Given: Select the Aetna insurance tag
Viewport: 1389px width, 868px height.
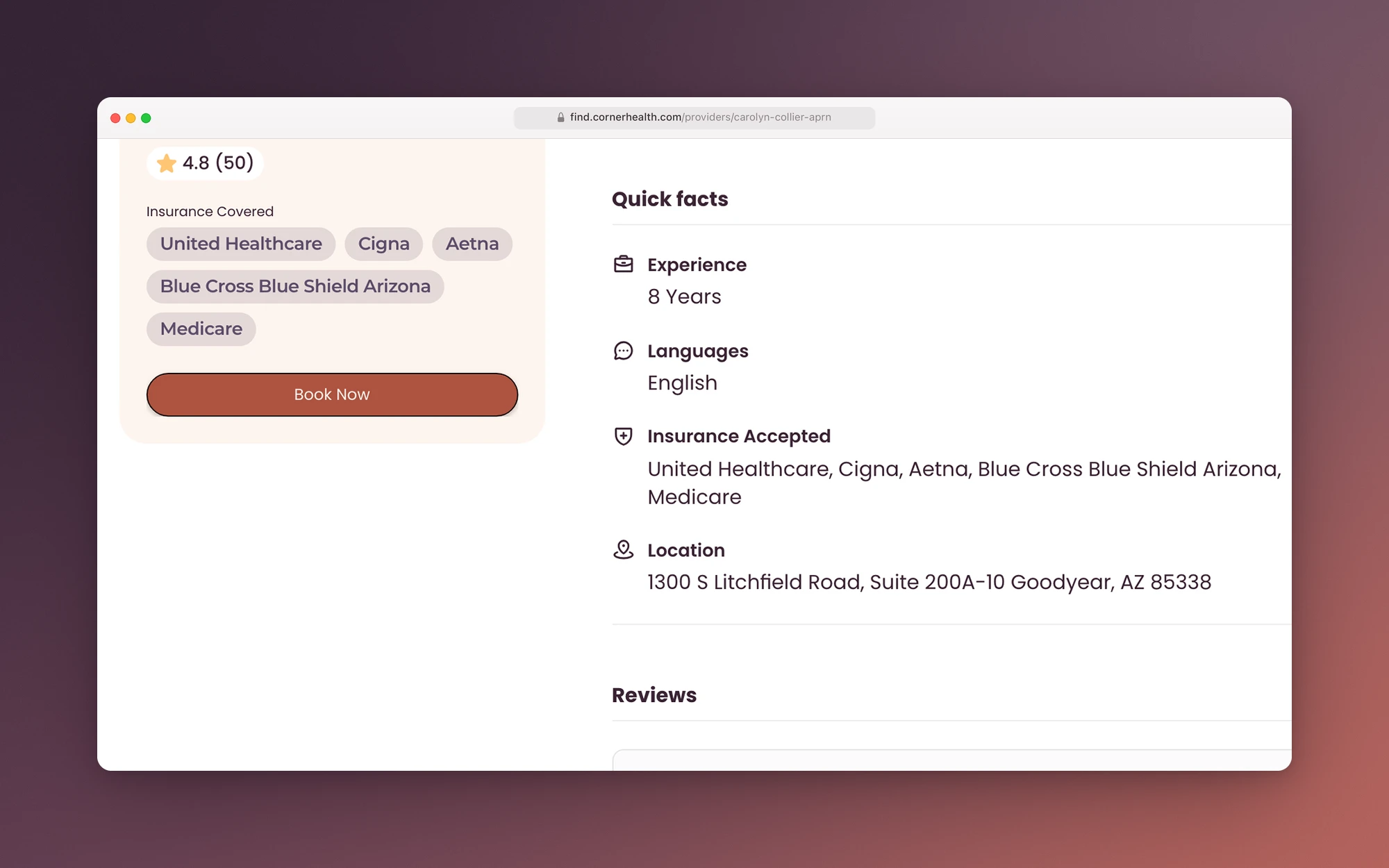Looking at the screenshot, I should (472, 244).
